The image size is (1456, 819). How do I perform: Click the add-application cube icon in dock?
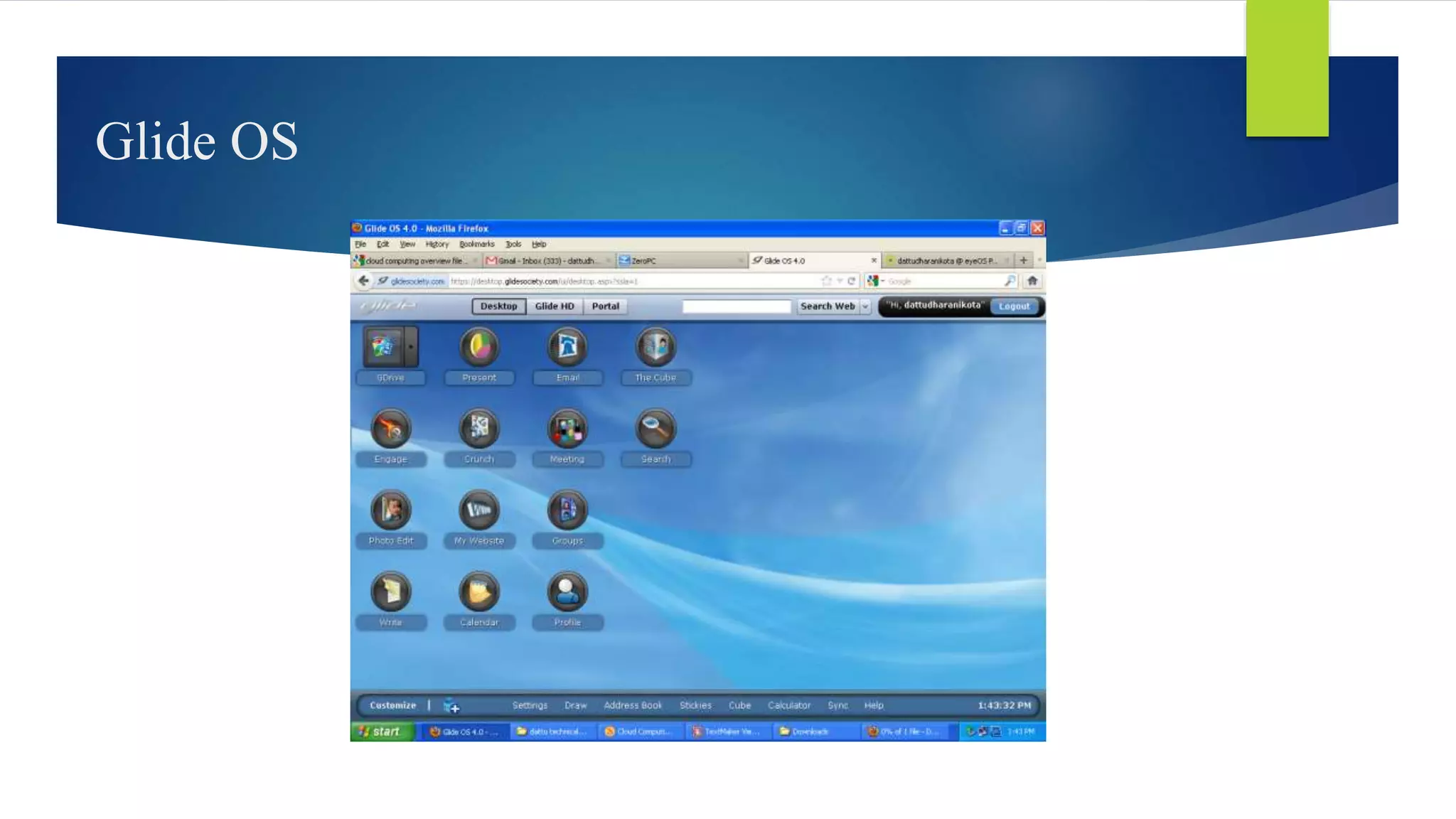tap(451, 706)
